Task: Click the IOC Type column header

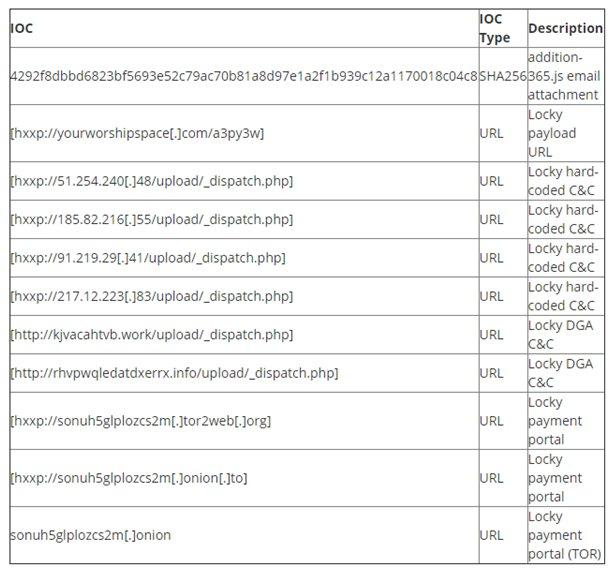Action: pos(494,29)
